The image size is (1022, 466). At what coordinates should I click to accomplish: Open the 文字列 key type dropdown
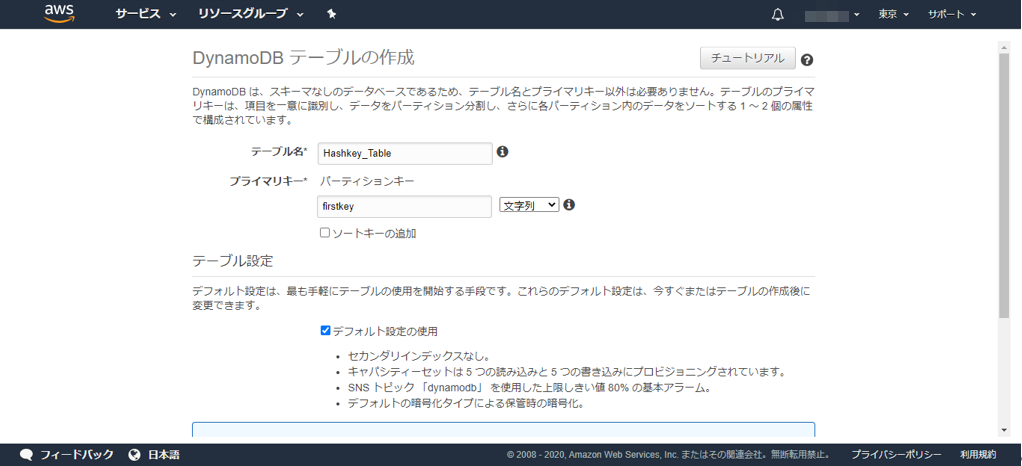(x=529, y=205)
